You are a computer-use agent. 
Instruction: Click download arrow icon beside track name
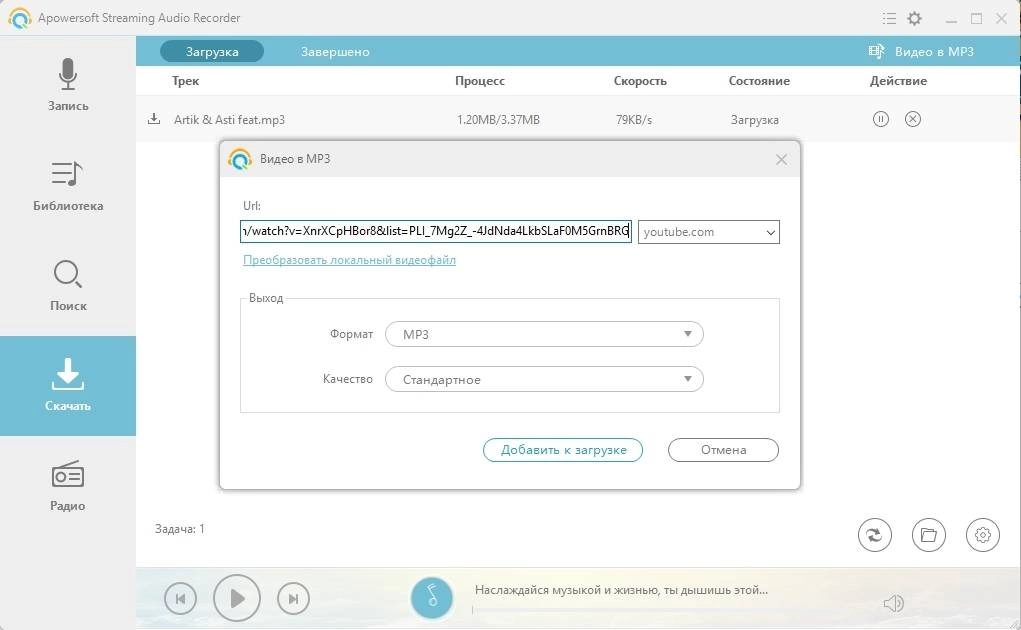(x=154, y=118)
